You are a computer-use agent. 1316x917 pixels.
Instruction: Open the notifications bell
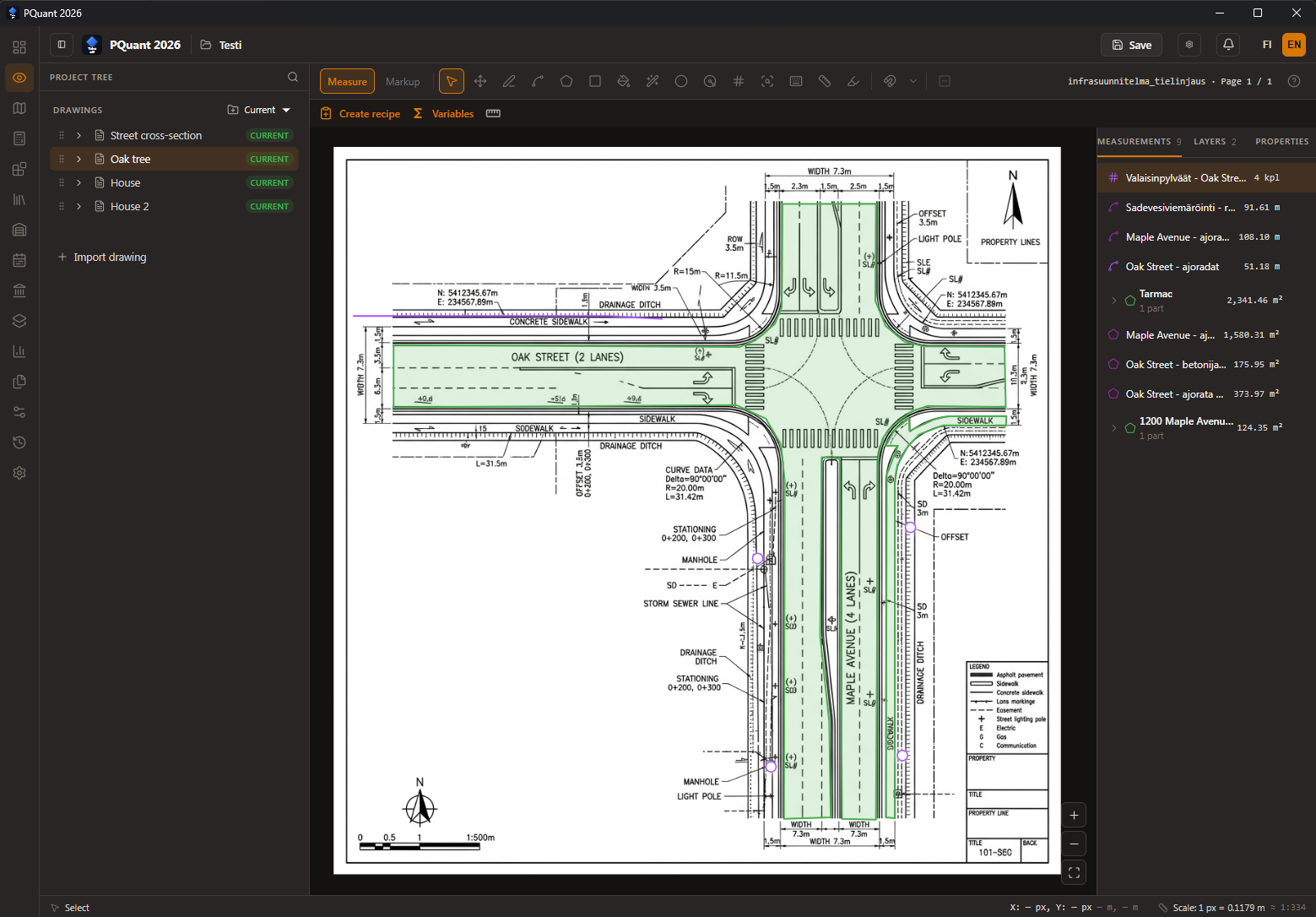pyautogui.click(x=1228, y=45)
